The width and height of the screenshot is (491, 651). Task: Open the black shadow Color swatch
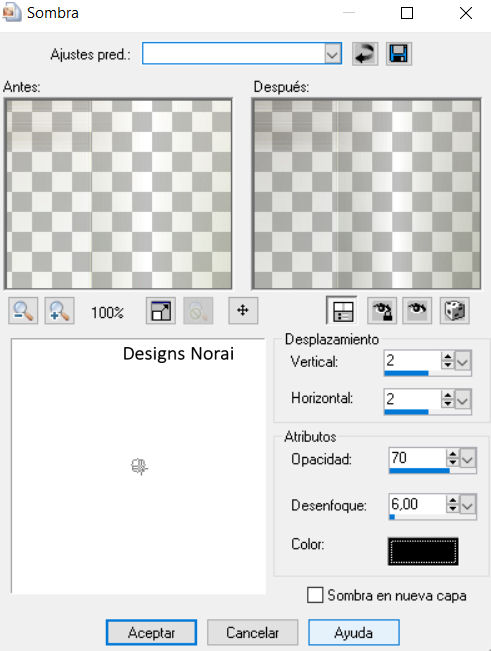(x=423, y=551)
